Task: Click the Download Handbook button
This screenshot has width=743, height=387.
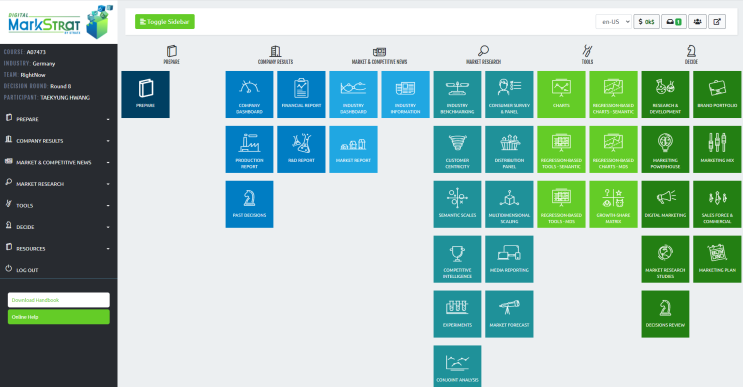Action: pos(59,300)
